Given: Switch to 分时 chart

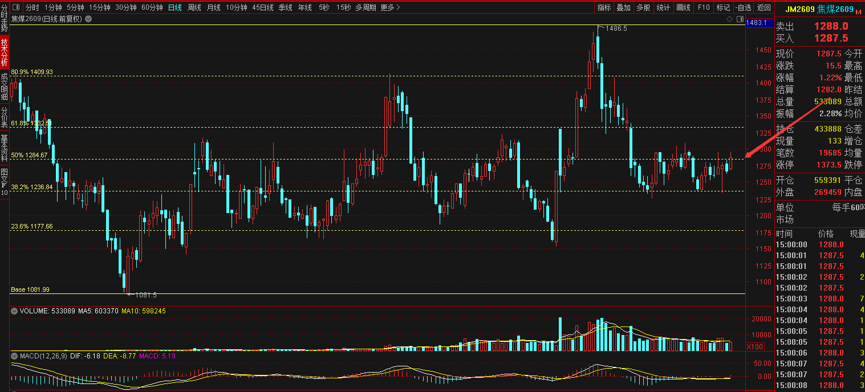Looking at the screenshot, I should 33,8.
